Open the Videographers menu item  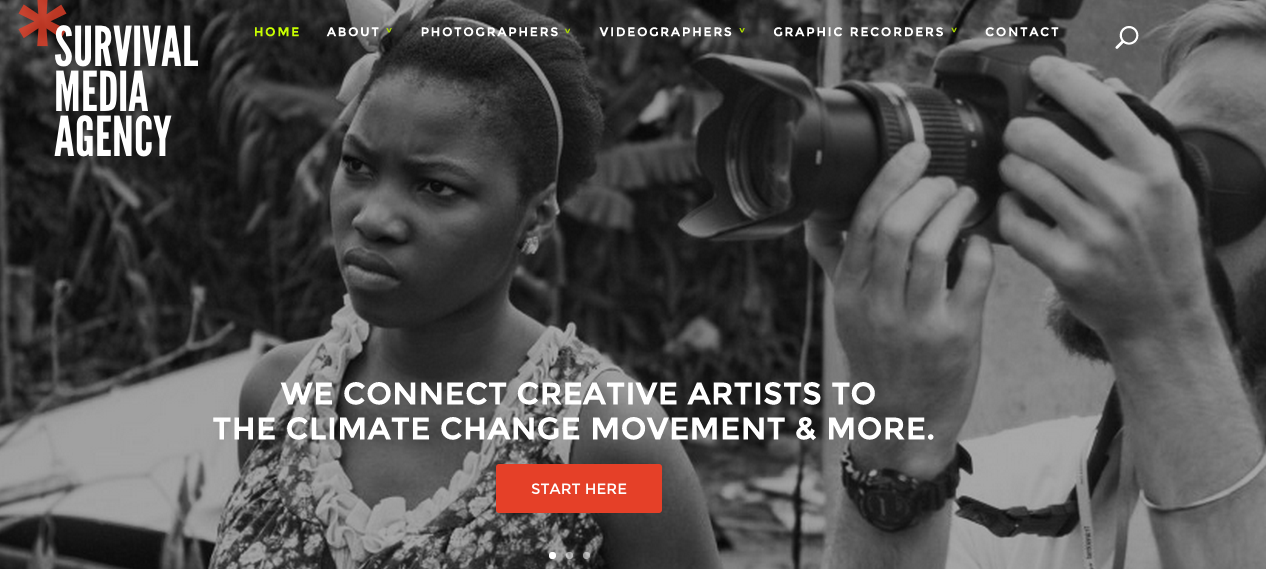point(666,32)
